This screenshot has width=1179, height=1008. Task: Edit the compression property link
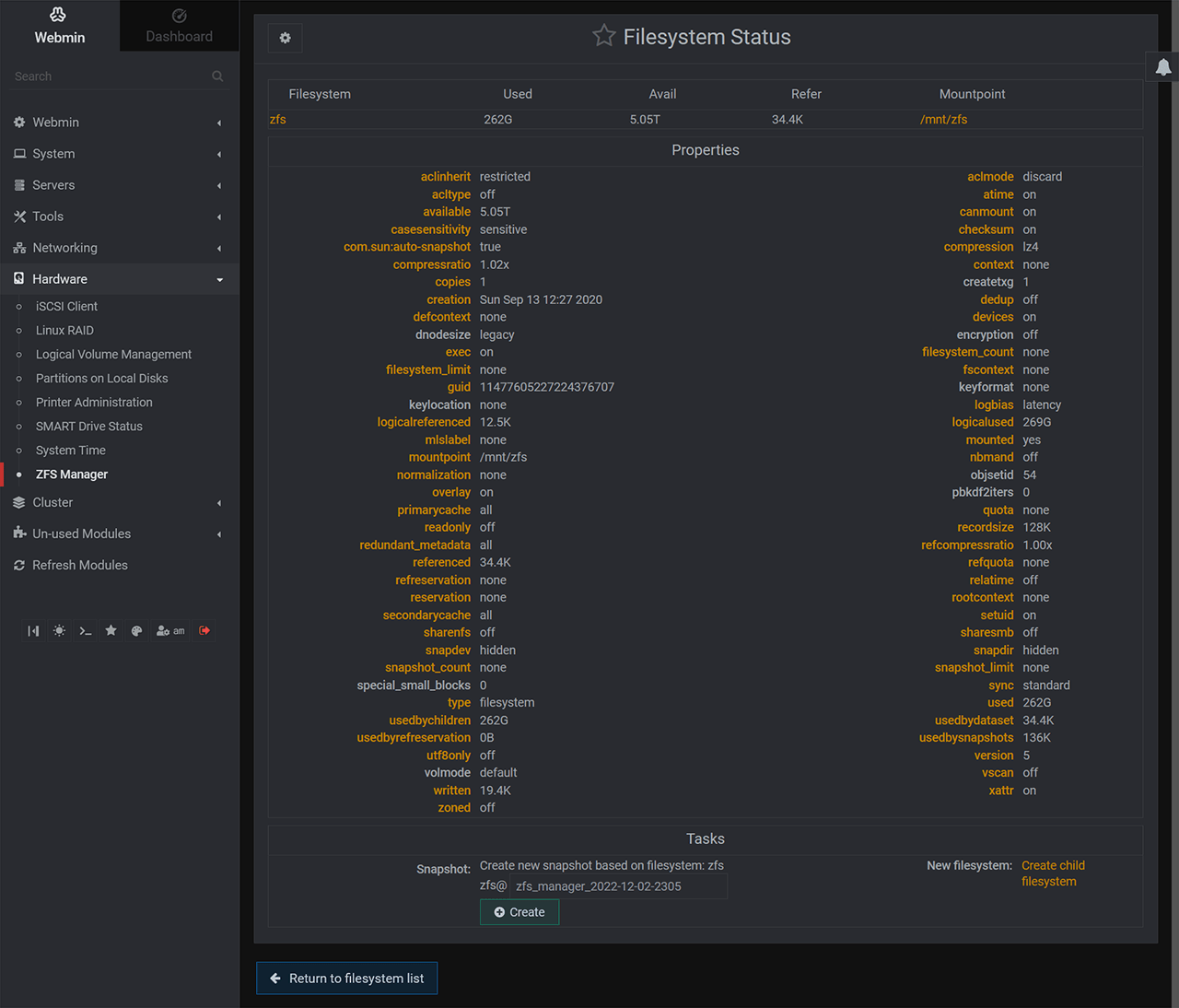click(x=978, y=247)
